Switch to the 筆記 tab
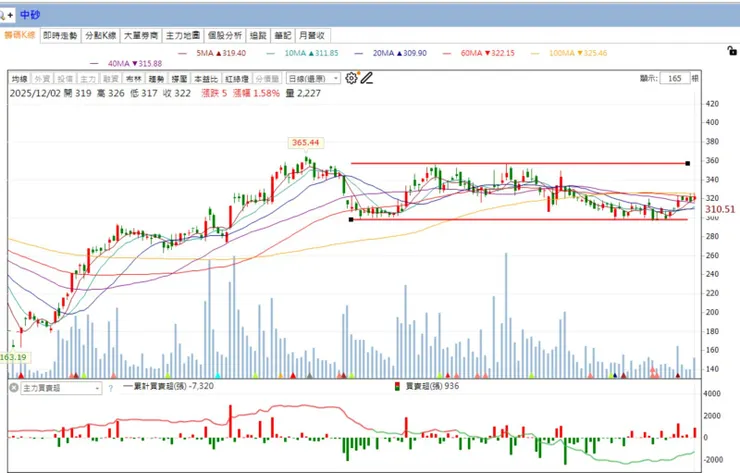 (x=283, y=35)
